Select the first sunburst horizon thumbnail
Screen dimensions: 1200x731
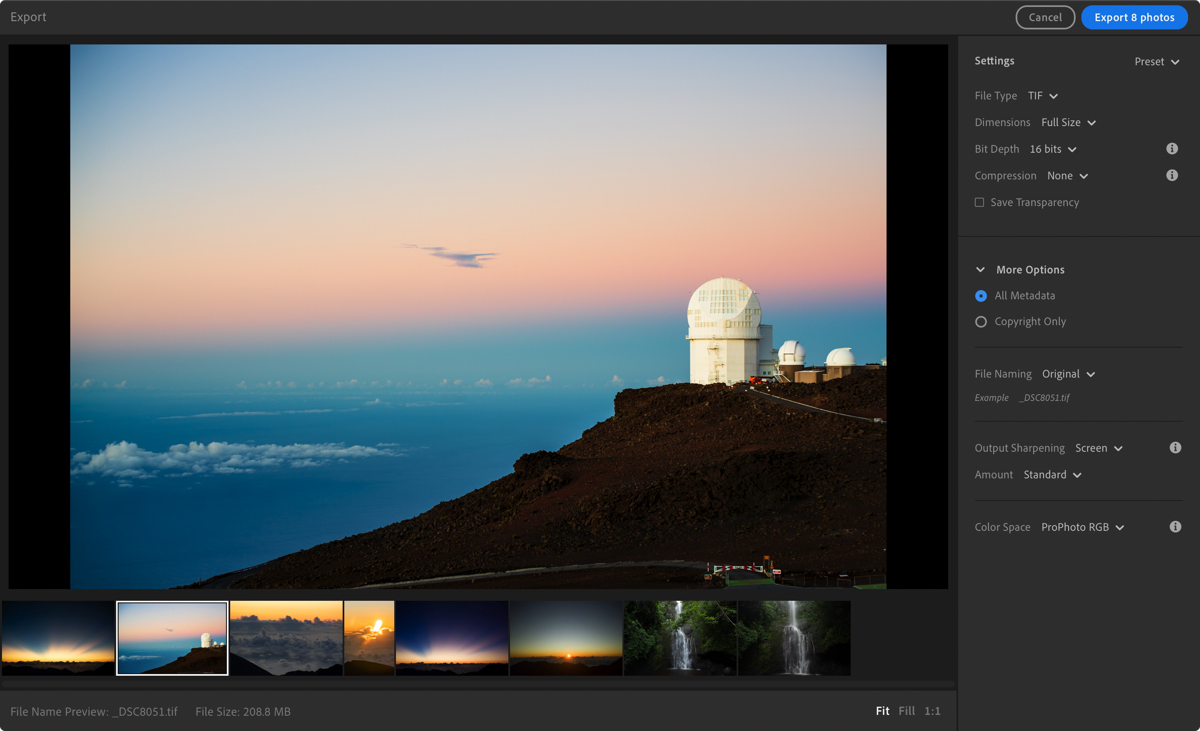click(58, 638)
